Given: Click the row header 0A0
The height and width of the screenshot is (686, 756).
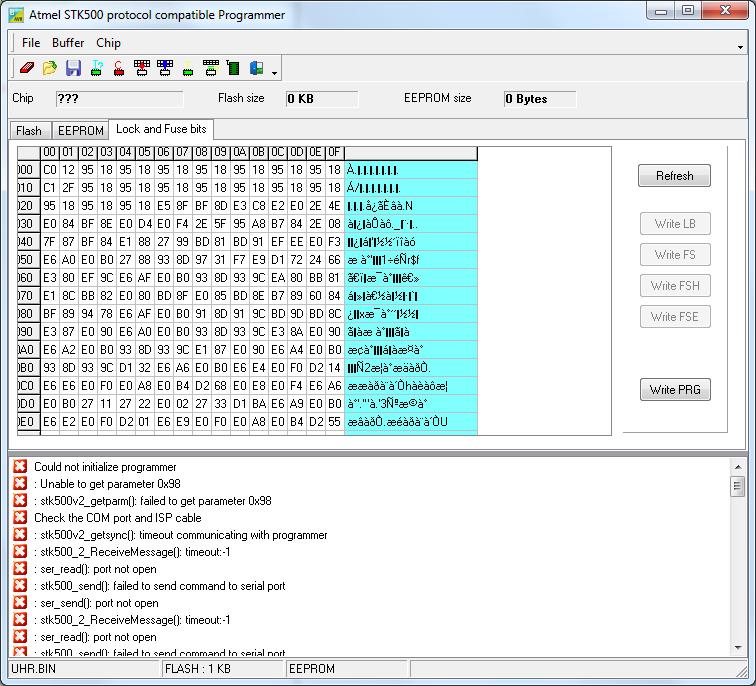Looking at the screenshot, I should pos(28,350).
